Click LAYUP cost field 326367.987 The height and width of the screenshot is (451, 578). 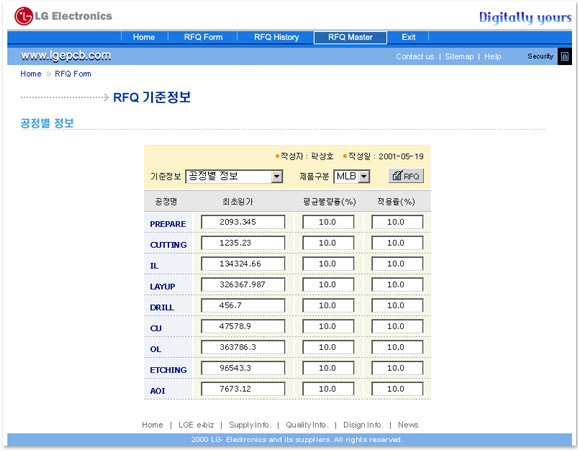click(243, 285)
